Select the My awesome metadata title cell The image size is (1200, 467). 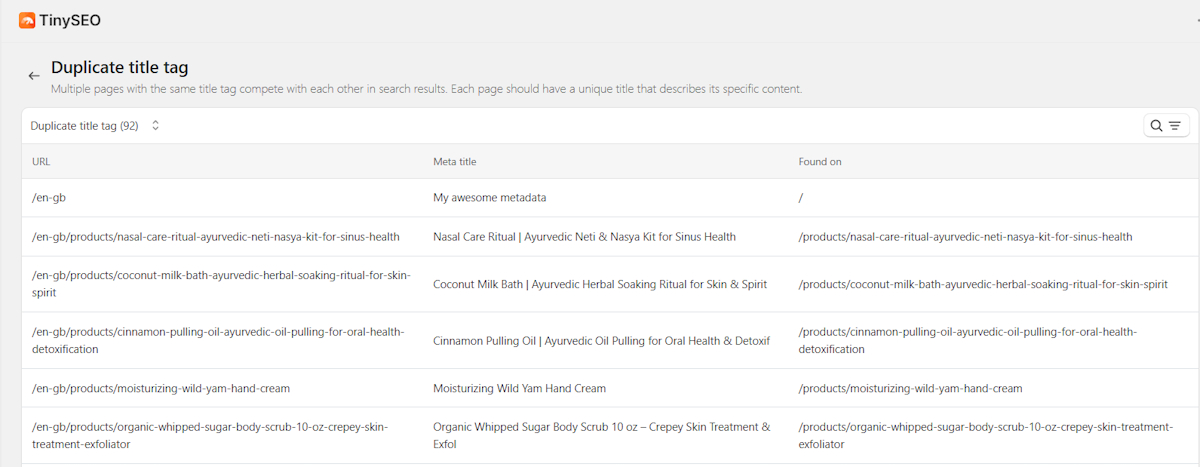[x=490, y=198]
